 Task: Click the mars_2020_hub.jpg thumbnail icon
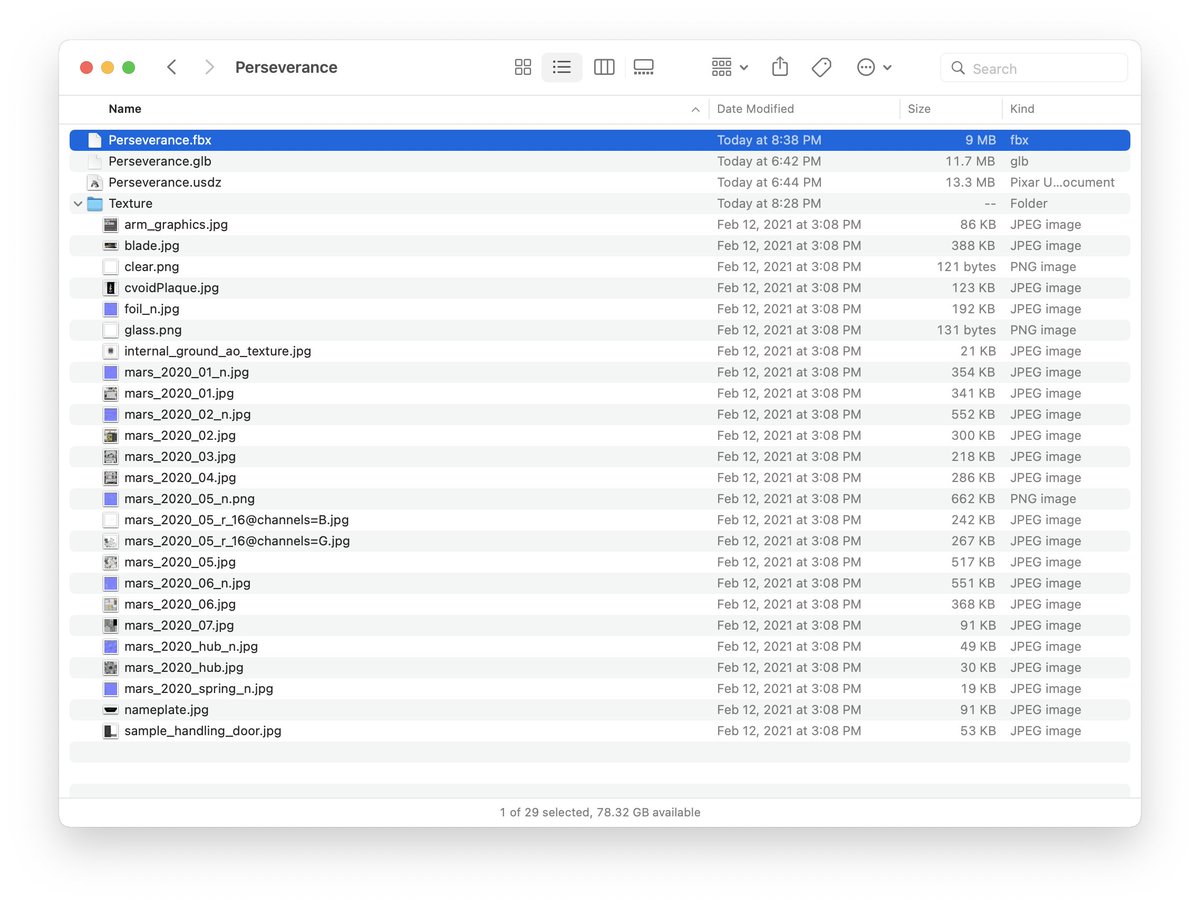click(x=111, y=668)
